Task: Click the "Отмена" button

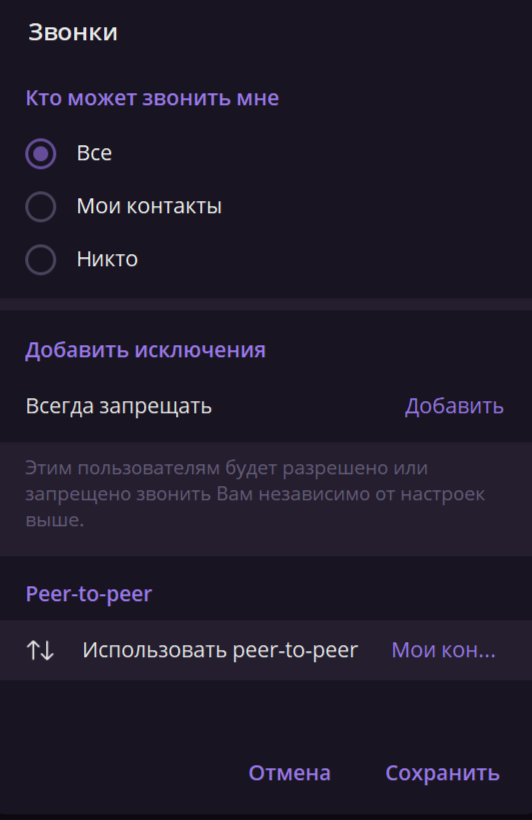Action: point(289,773)
